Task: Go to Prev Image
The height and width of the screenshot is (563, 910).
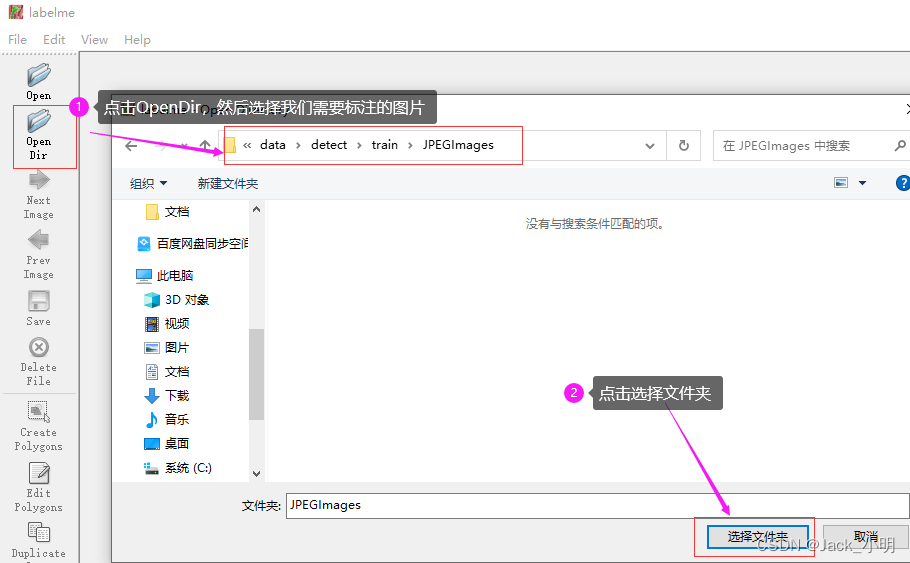Action: coord(39,255)
